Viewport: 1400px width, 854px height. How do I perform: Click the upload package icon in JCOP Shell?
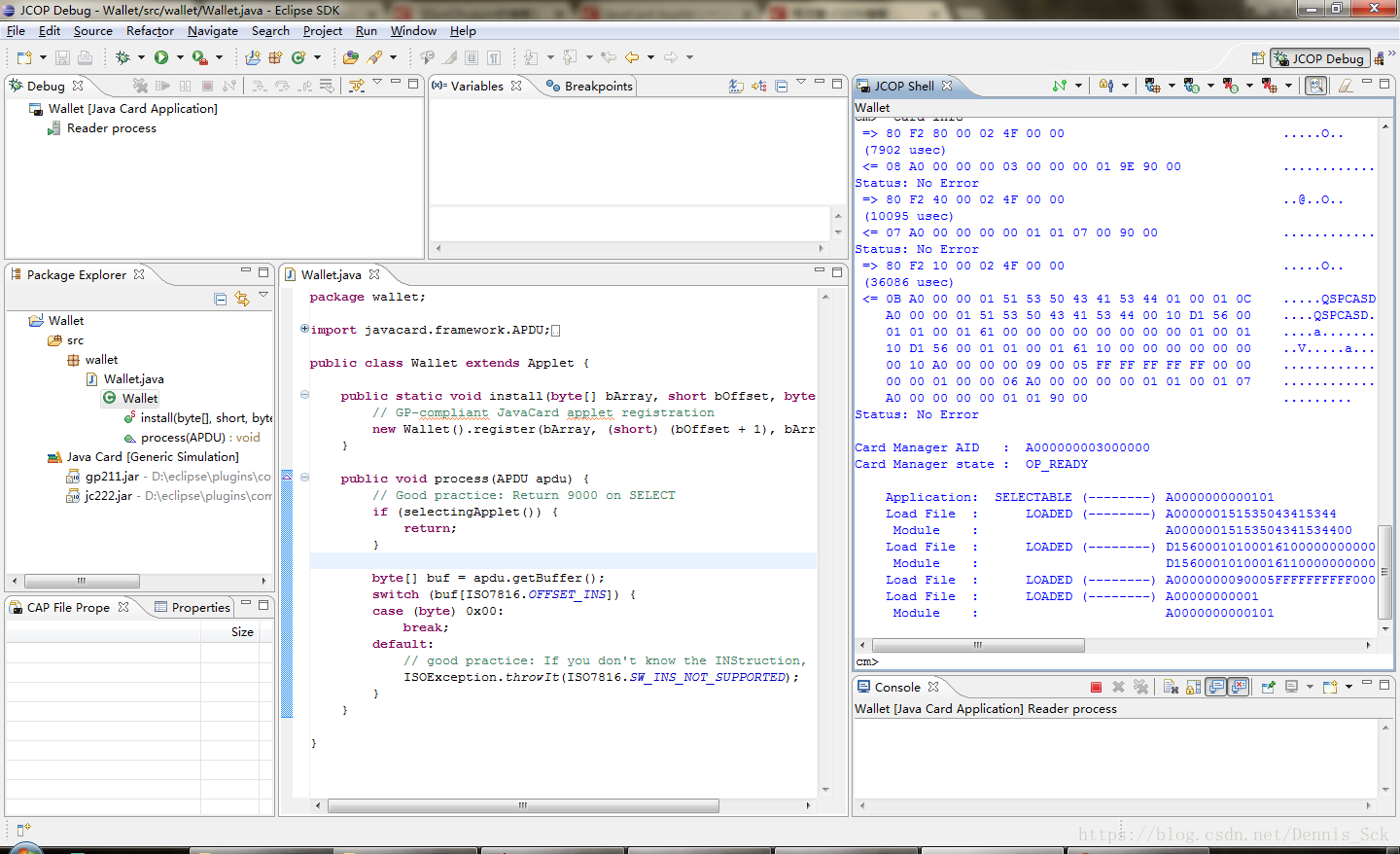1153,86
